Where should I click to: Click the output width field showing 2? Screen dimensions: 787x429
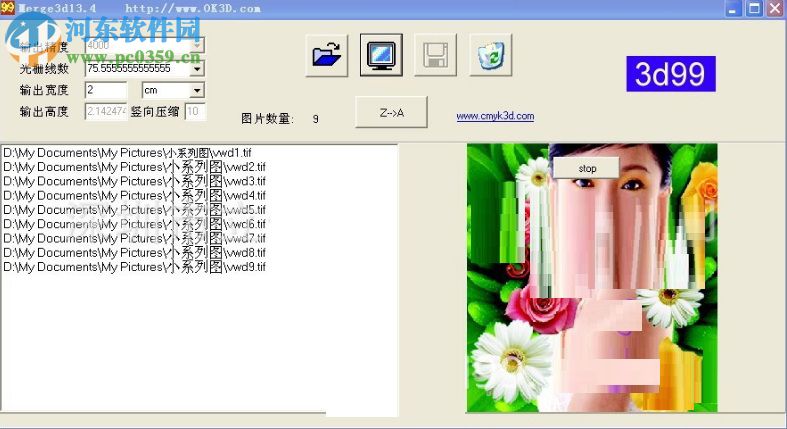pos(106,90)
